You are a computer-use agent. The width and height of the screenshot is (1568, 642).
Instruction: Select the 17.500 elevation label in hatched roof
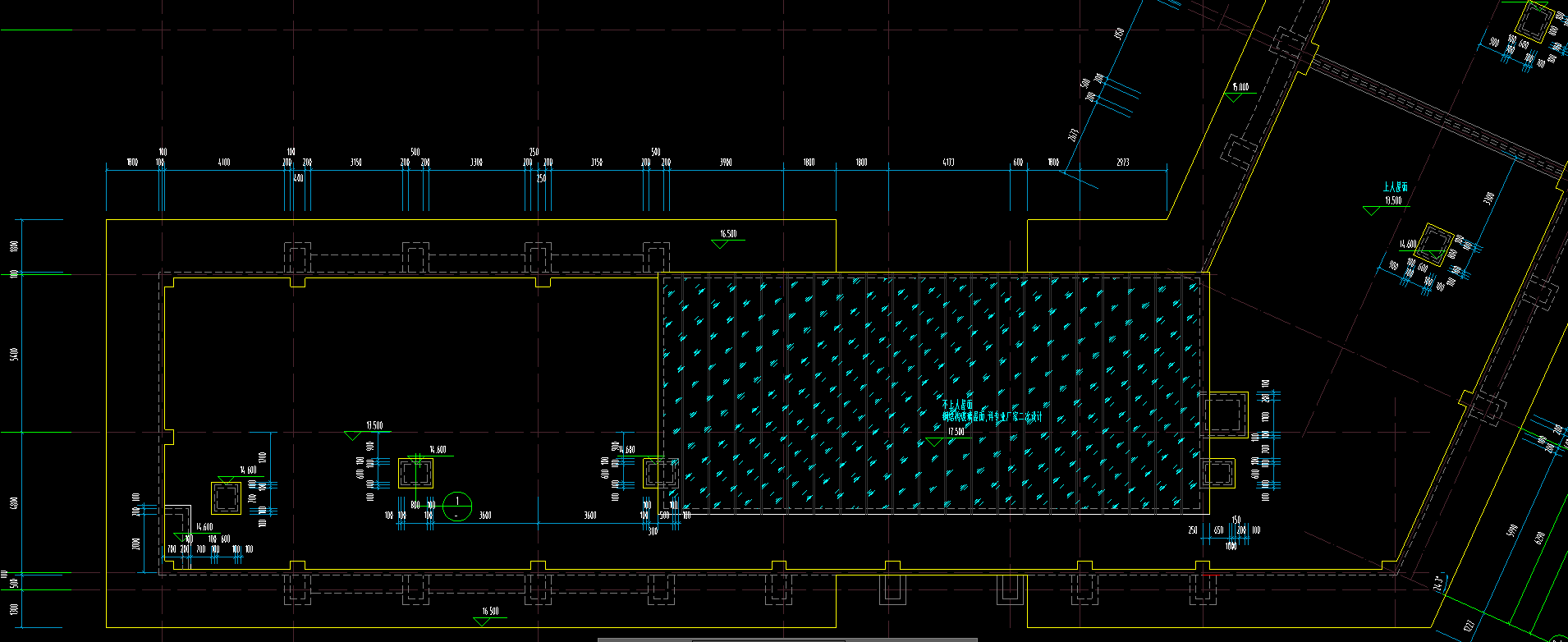click(956, 432)
